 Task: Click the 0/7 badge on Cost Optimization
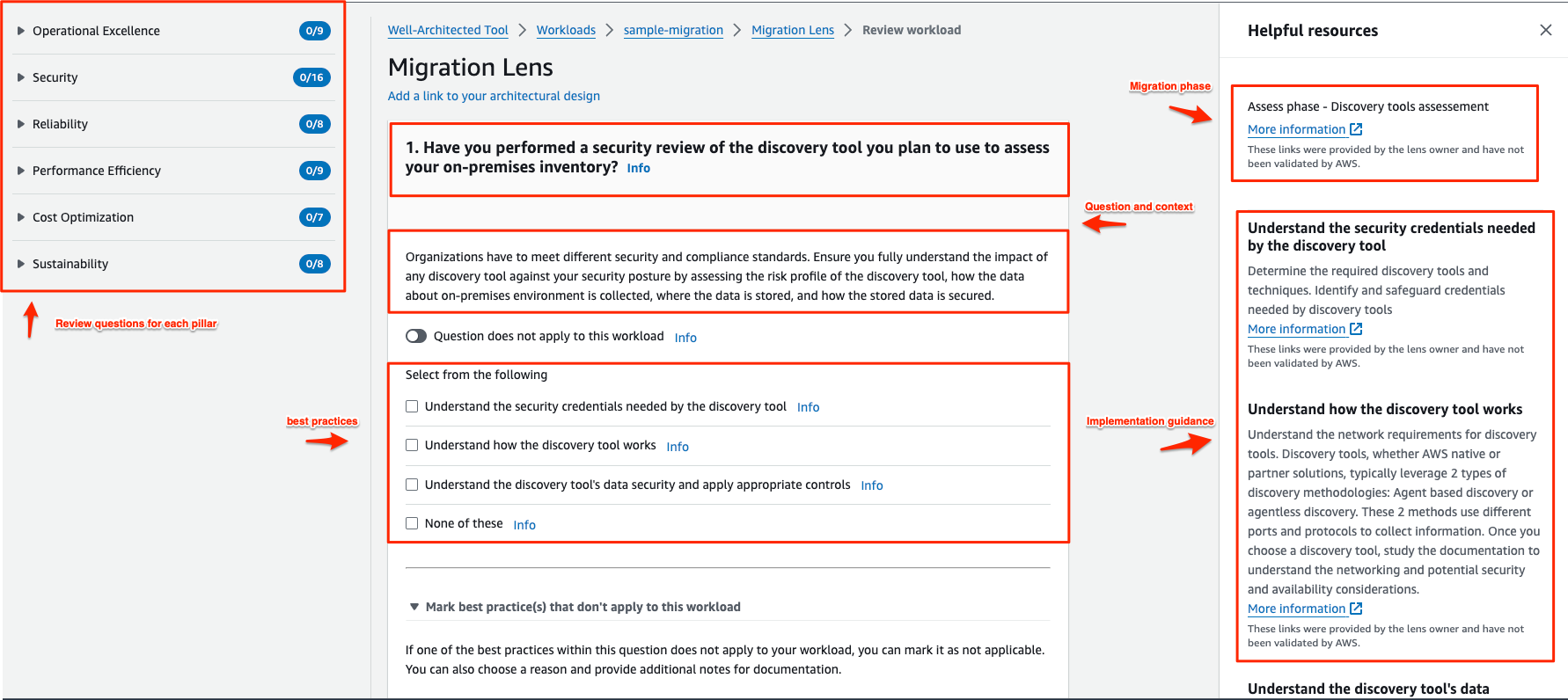pos(314,217)
